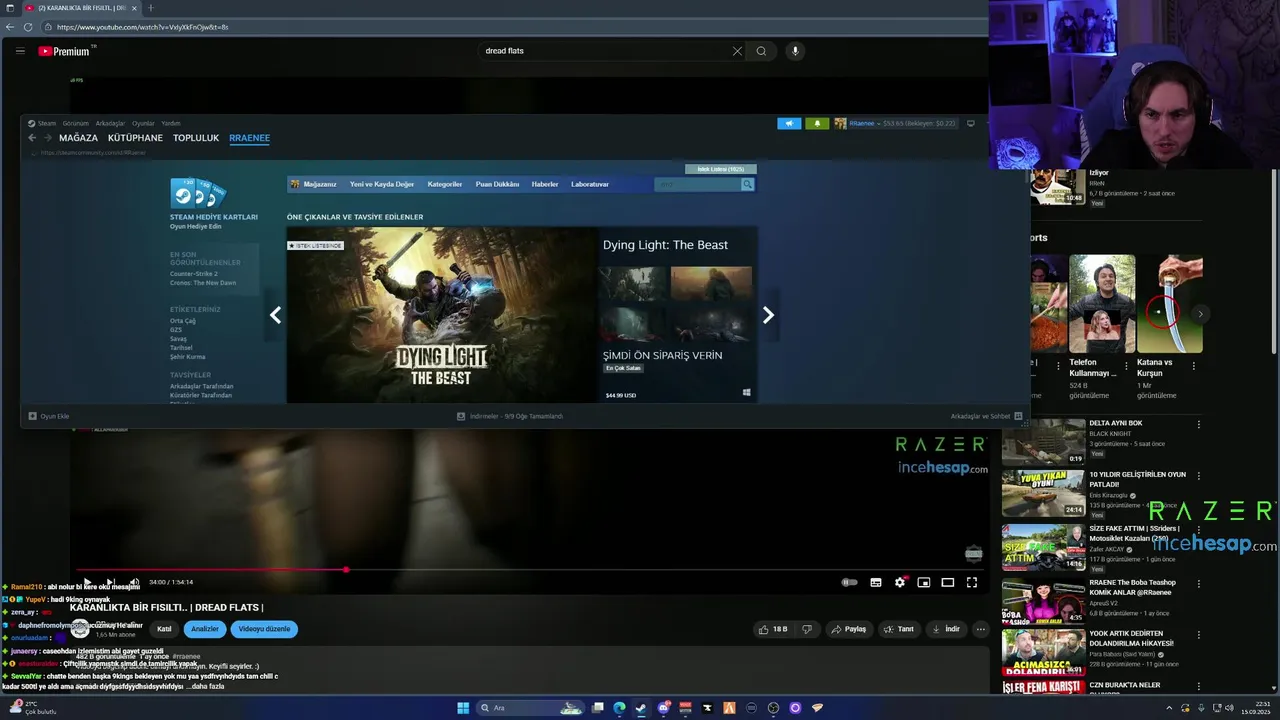
Task: Open Steam Hediye Kartları gift cards image
Action: coord(198,192)
